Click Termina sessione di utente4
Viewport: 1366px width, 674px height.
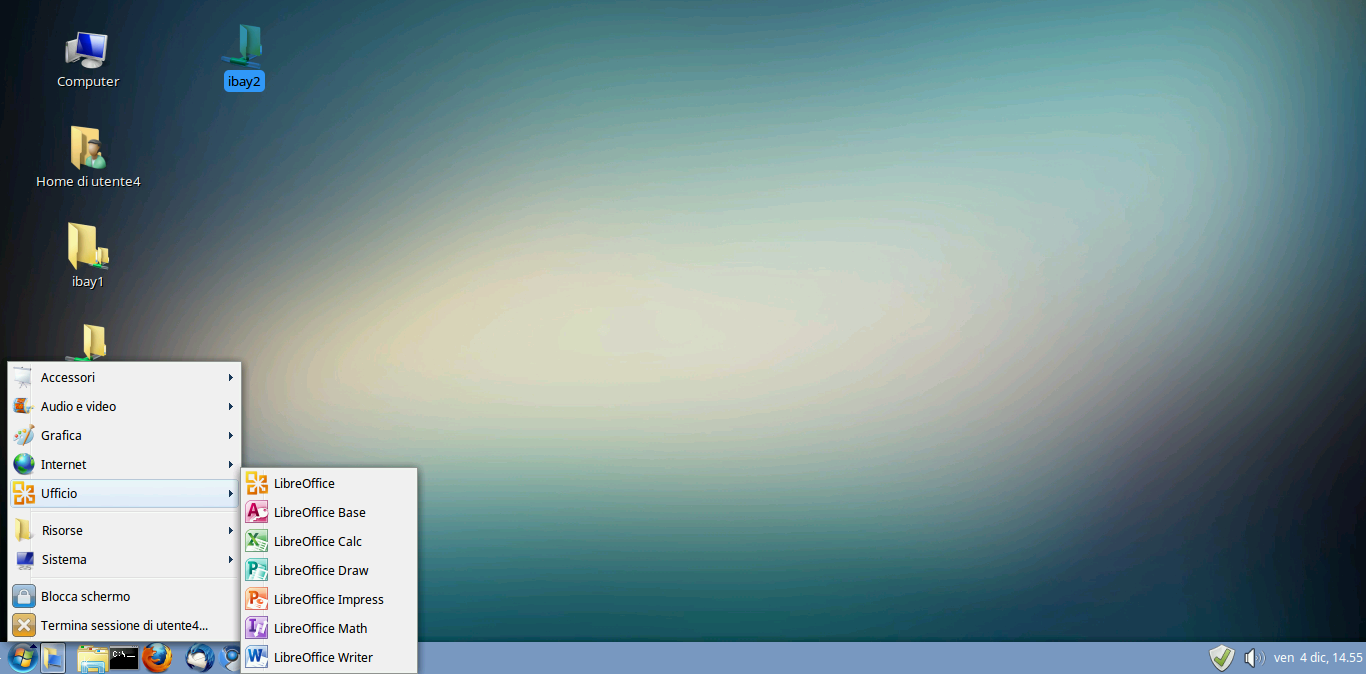(x=124, y=625)
